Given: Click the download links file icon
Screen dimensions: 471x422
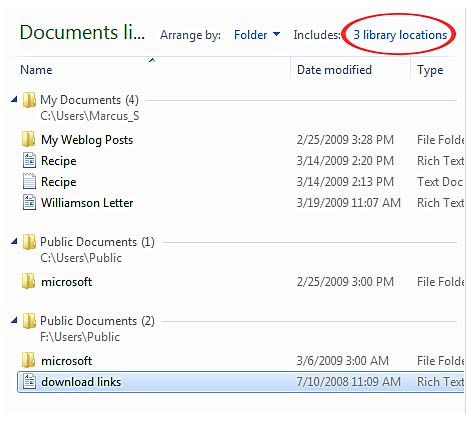Looking at the screenshot, I should 29,381.
